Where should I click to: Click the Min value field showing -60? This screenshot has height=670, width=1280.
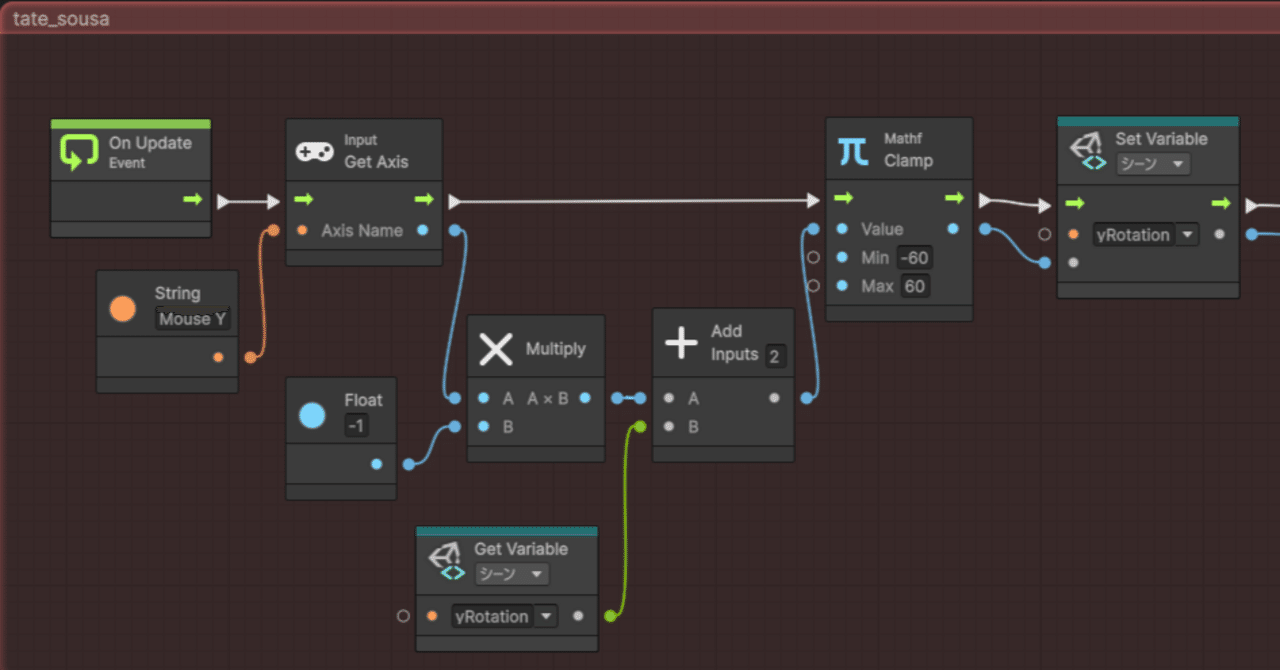(915, 257)
